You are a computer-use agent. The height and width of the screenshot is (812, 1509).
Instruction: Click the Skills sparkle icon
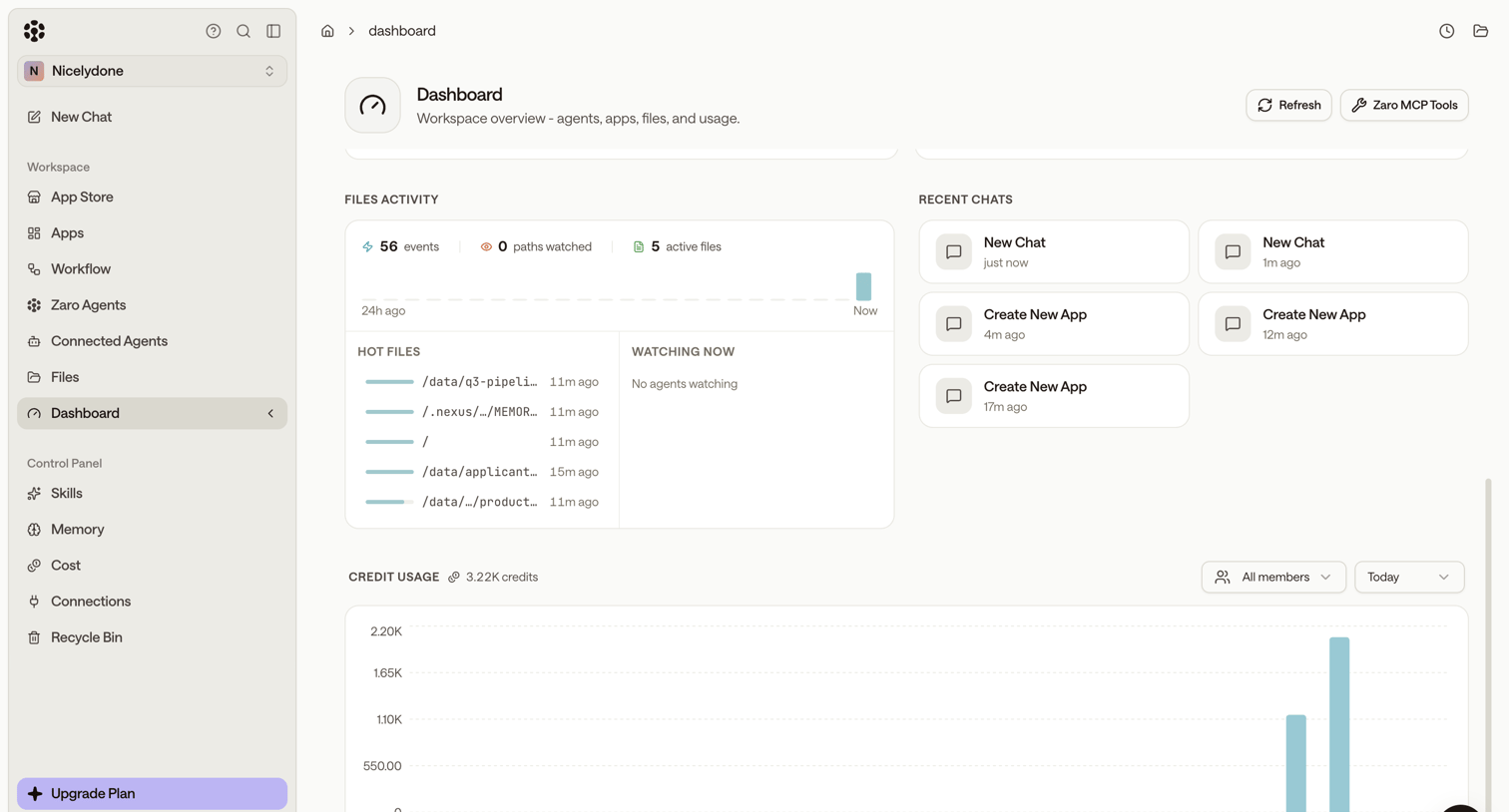34,494
